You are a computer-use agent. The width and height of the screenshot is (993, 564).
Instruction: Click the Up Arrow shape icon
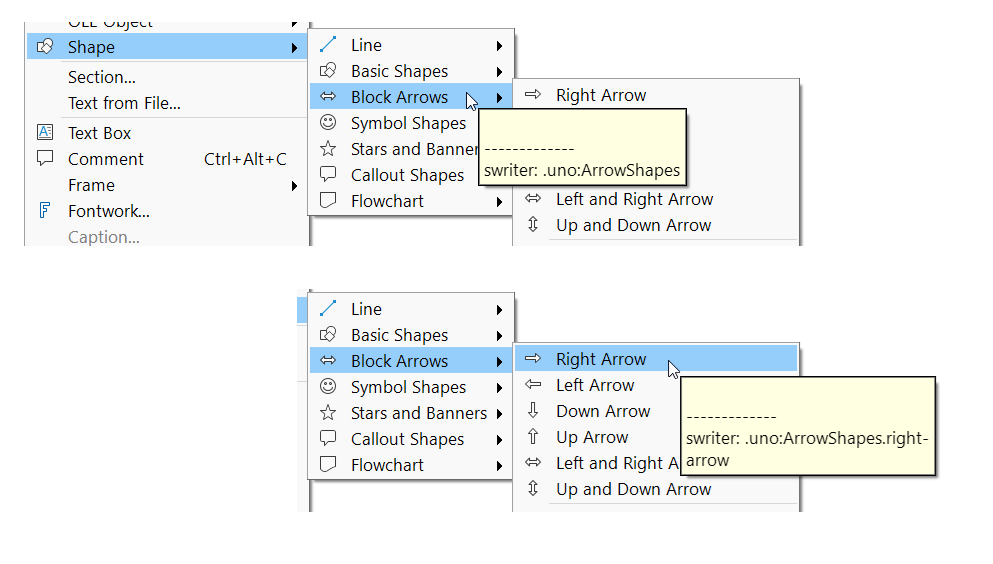tap(533, 437)
